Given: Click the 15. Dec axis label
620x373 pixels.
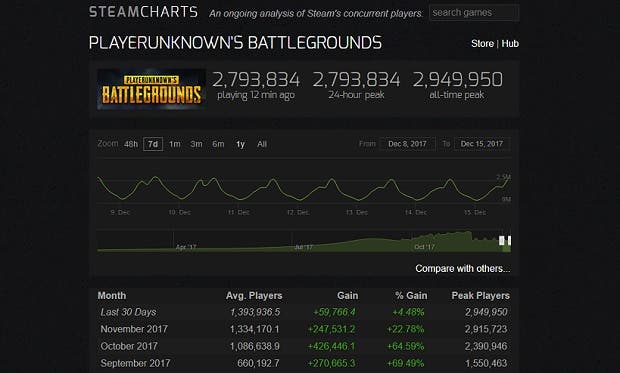Looking at the screenshot, I should tap(475, 212).
